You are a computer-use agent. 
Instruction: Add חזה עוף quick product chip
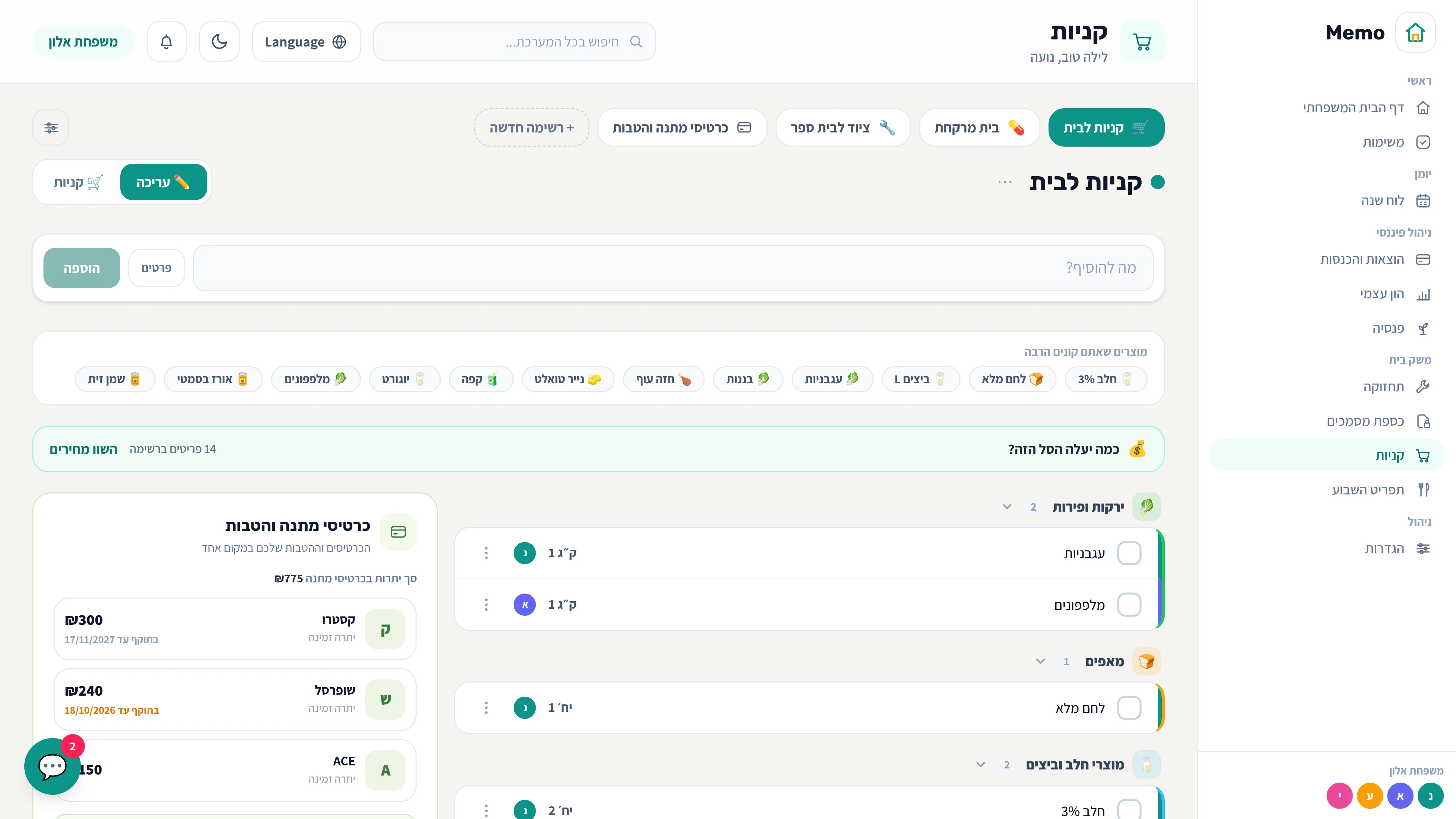(664, 379)
